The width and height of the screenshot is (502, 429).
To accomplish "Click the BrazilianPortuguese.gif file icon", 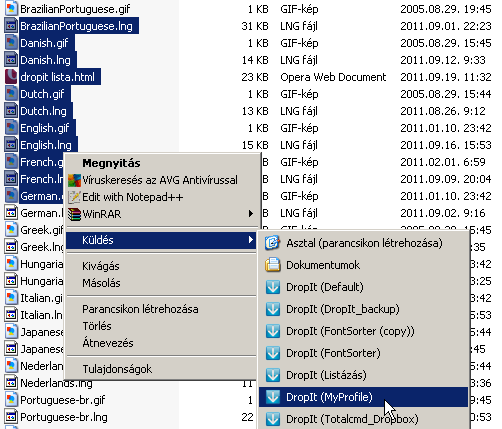I will tap(11, 9).
